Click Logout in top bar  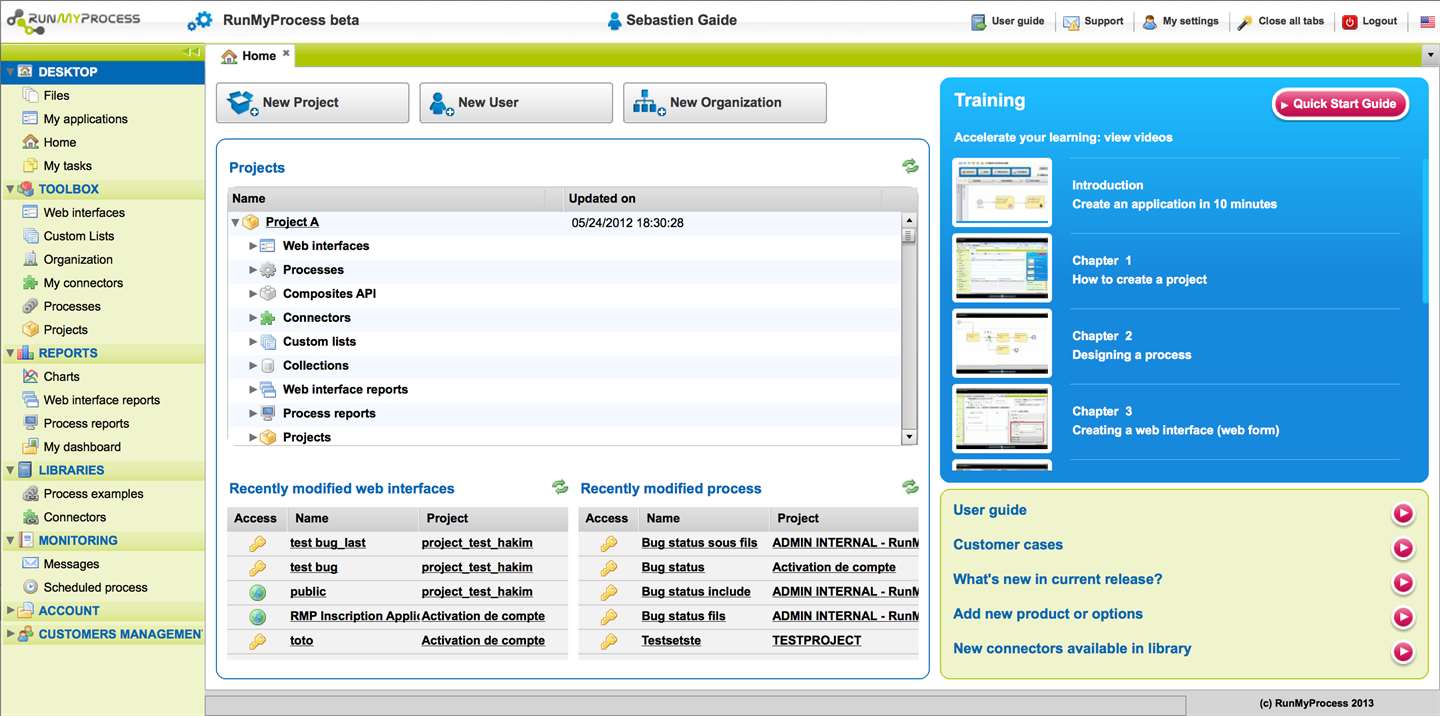(x=1369, y=21)
